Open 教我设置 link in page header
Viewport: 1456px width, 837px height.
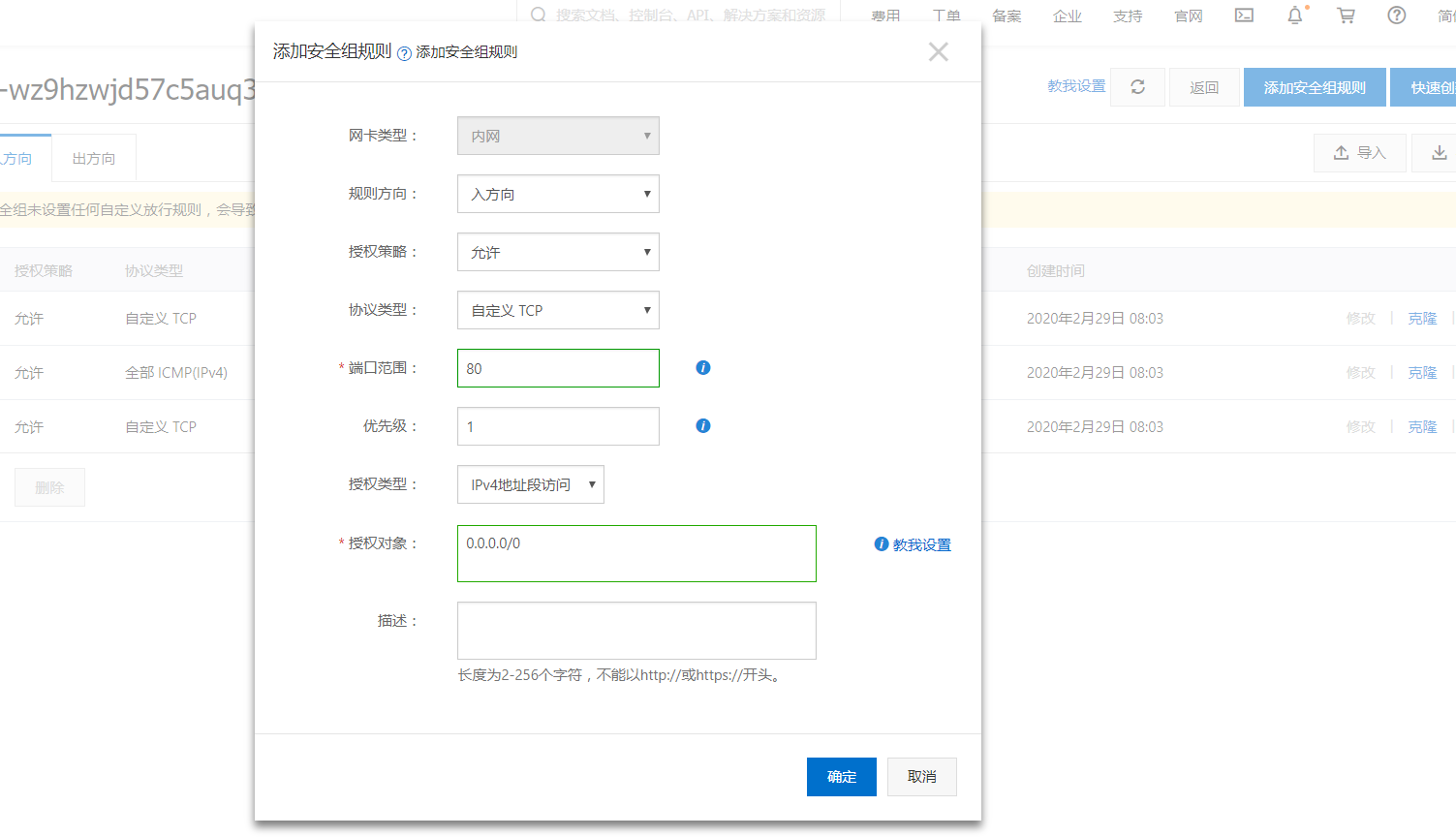[x=1076, y=86]
